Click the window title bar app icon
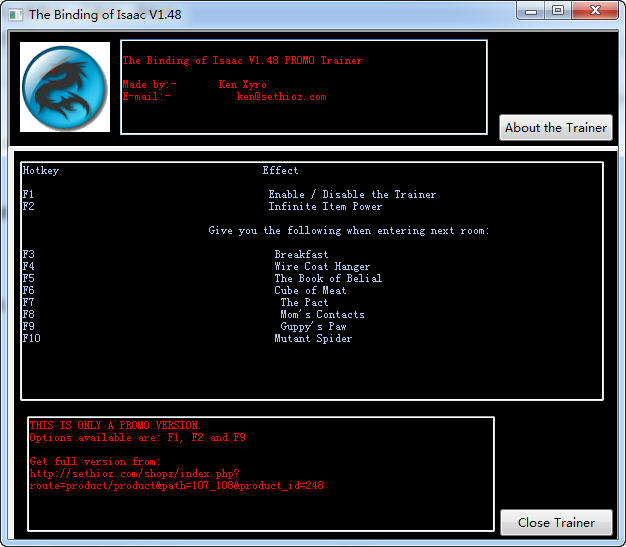 coord(16,15)
